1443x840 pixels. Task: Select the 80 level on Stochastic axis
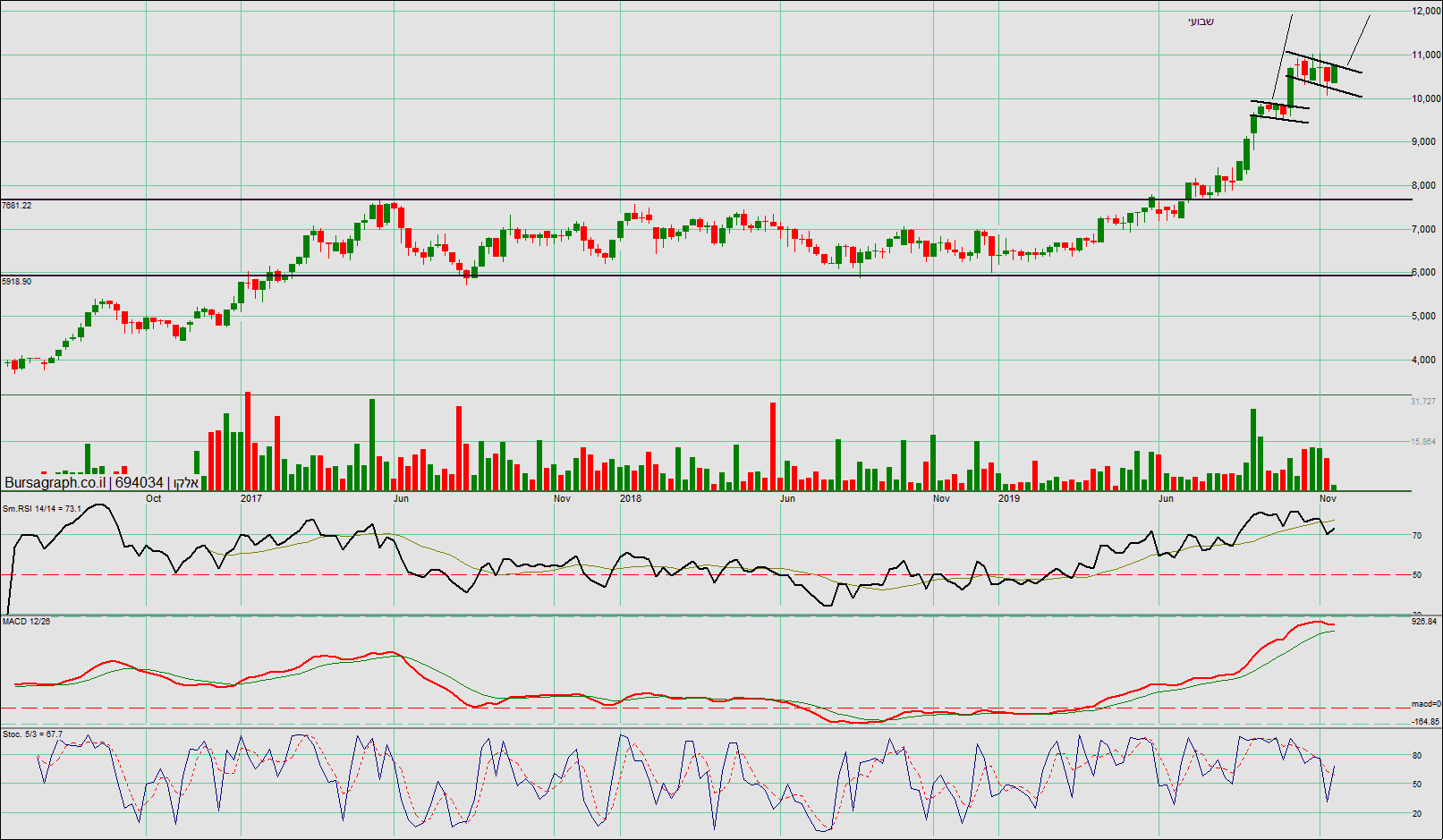(x=1417, y=756)
